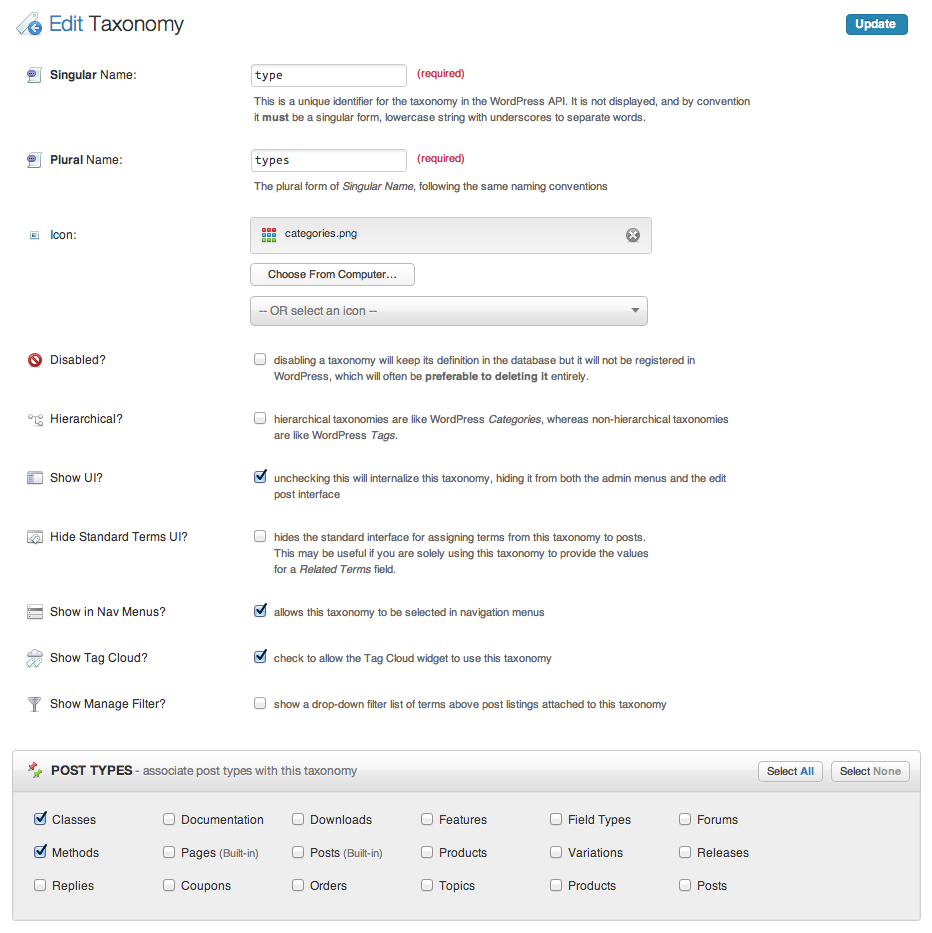This screenshot has width=932, height=933.
Task: Click the Show Manage Filter funnel icon
Action: coord(35,704)
